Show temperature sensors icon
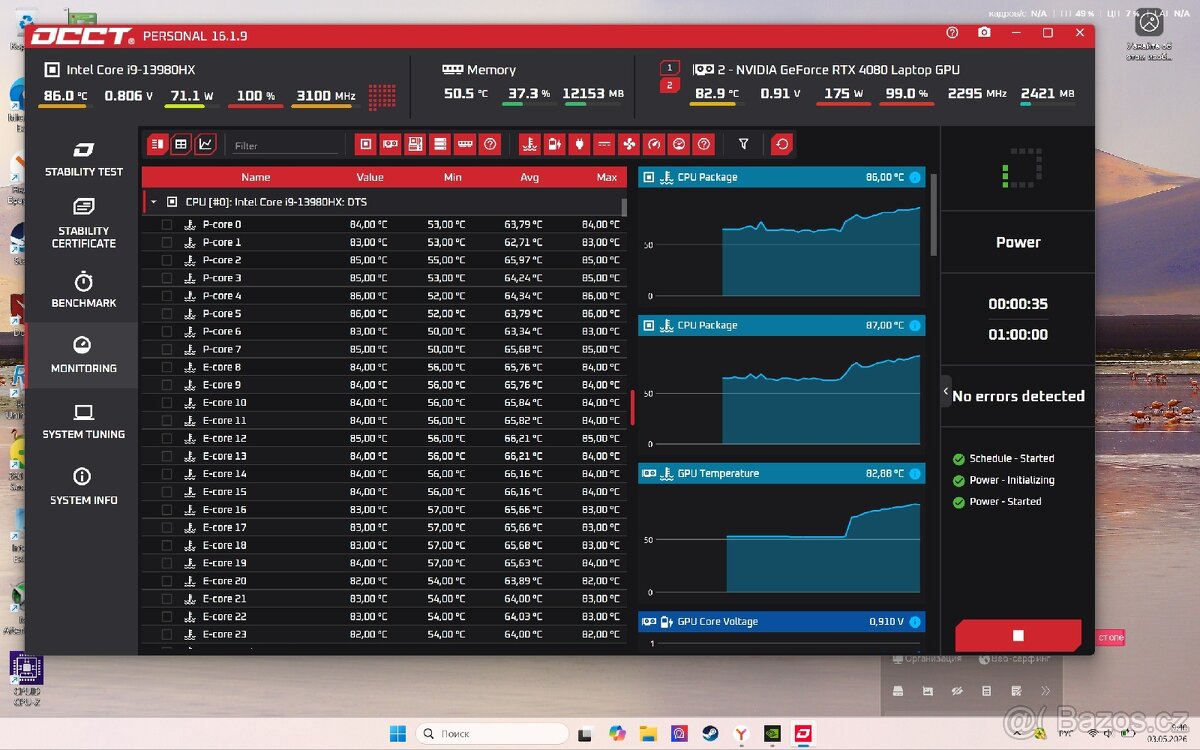 pos(530,144)
